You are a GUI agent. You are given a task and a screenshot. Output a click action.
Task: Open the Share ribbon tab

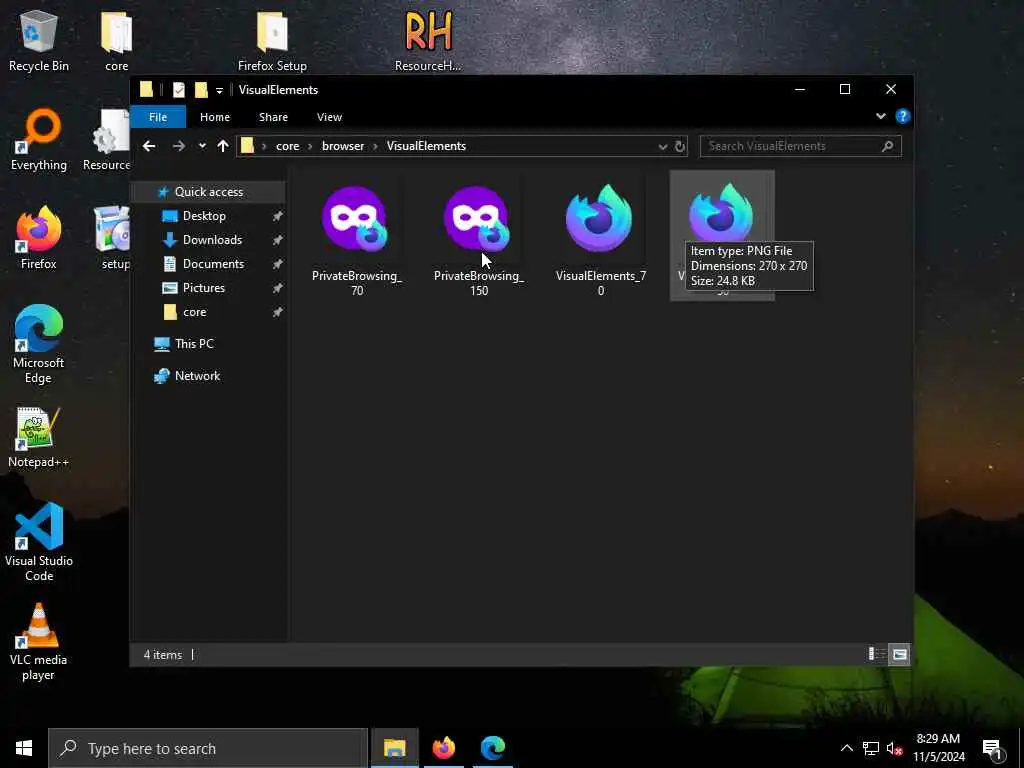coord(273,117)
